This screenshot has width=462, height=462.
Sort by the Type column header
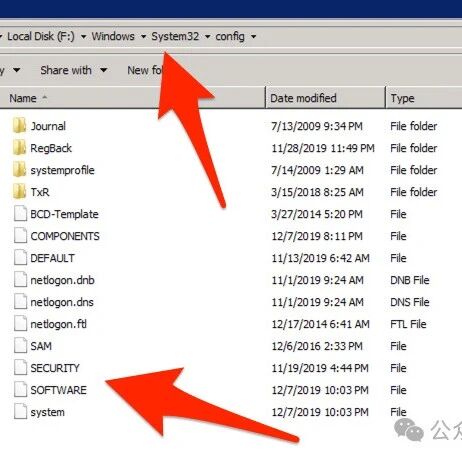click(x=402, y=98)
